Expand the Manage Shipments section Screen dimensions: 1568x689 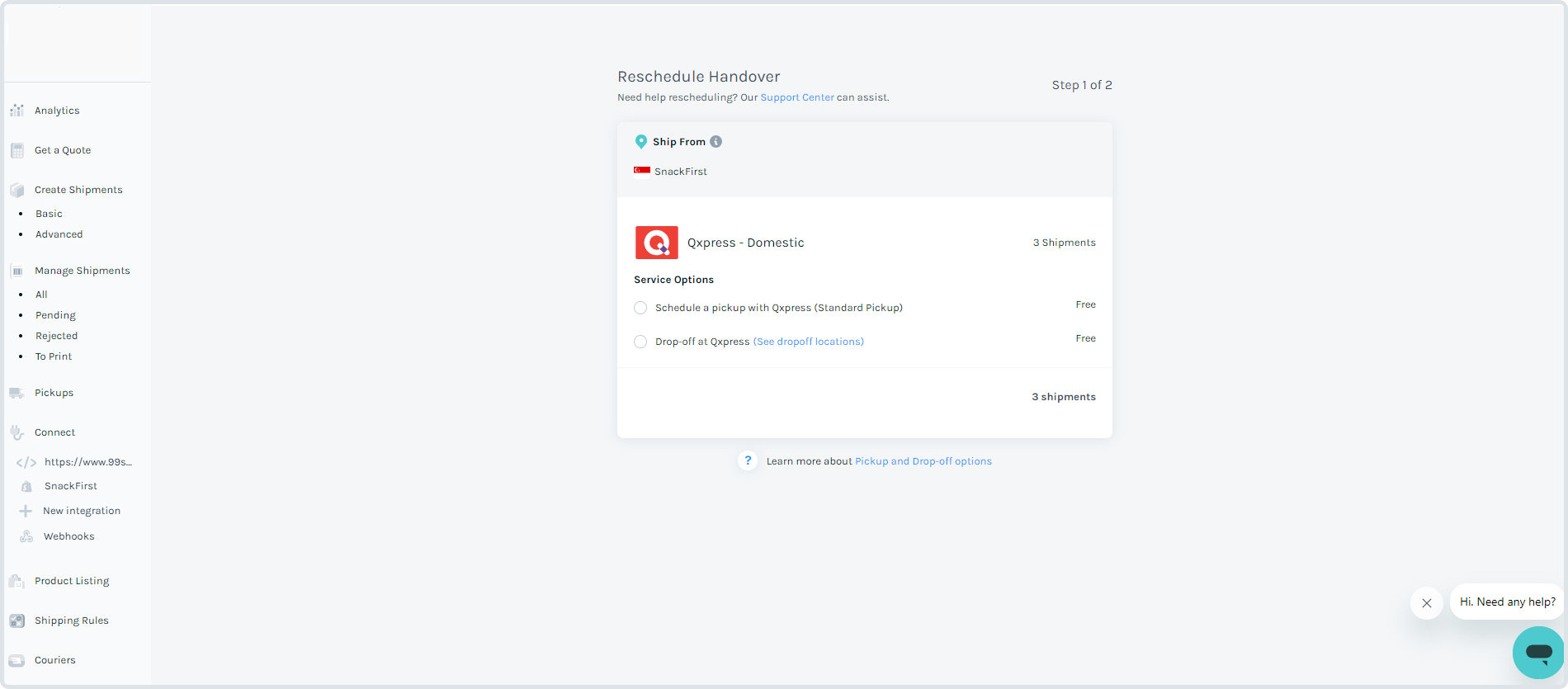coord(82,271)
